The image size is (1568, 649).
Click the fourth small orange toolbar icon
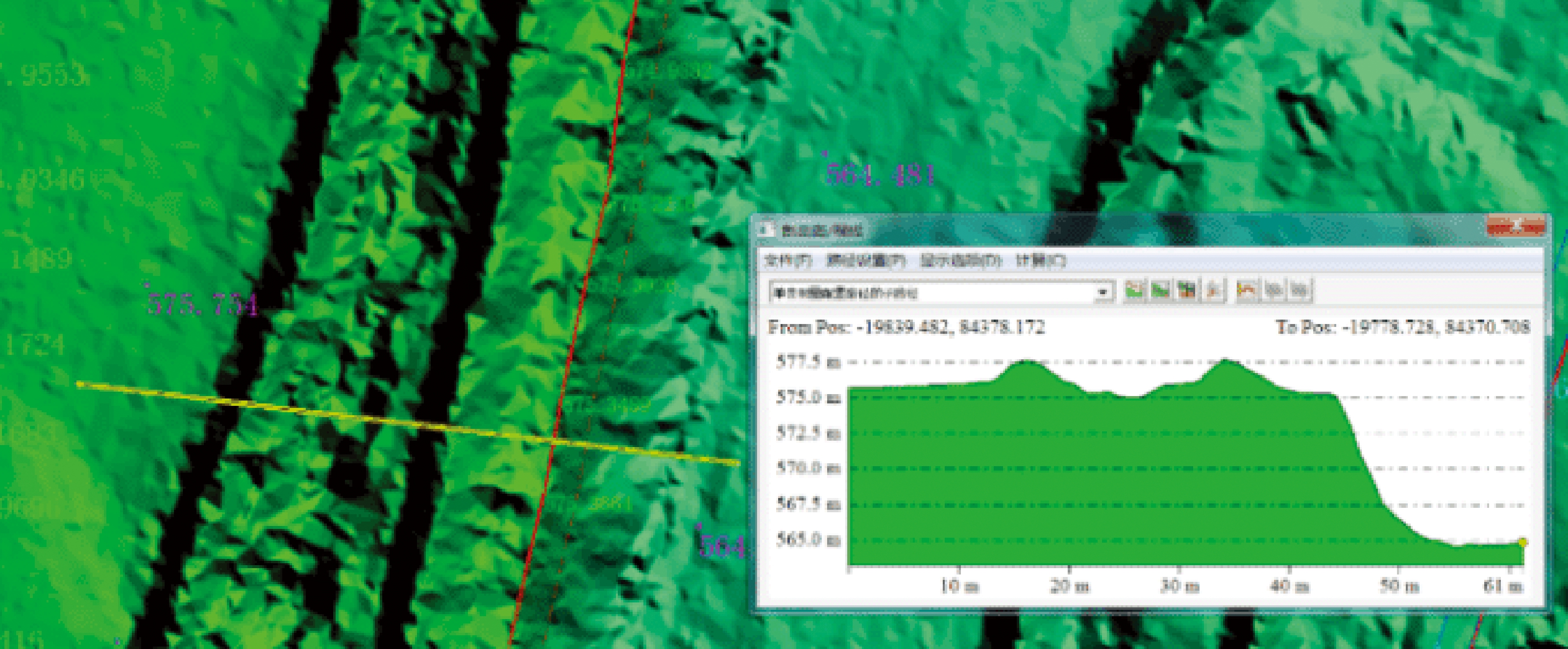pos(1213,290)
